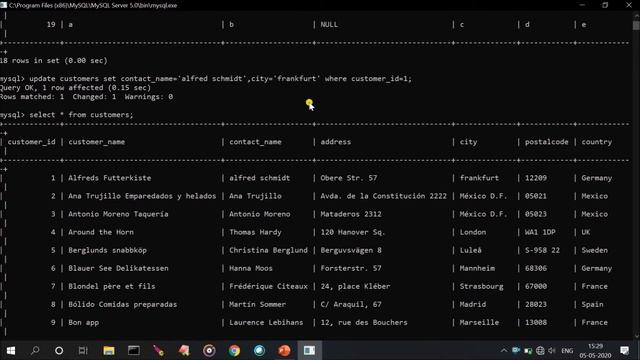Click '120 Hanover Sq.' address
640x360 pixels.
pos(353,232)
